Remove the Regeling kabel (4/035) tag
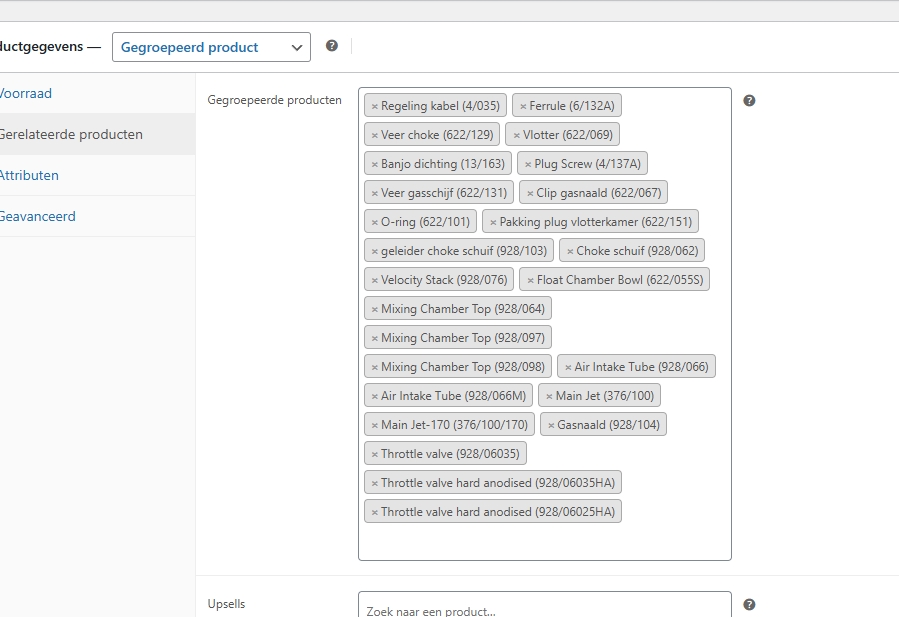Viewport: 899px width, 617px height. [375, 106]
